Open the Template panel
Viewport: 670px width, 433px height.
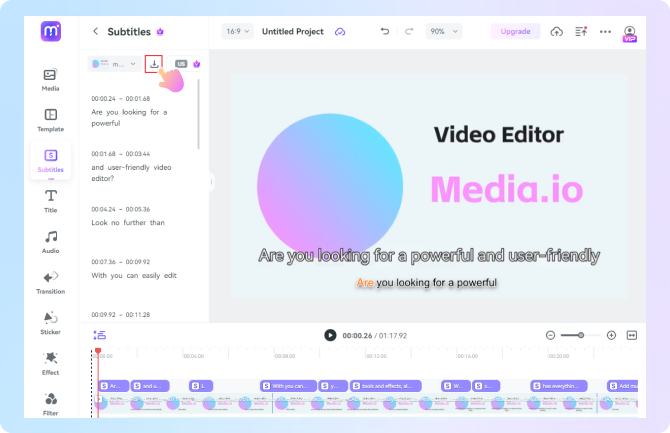tap(50, 119)
